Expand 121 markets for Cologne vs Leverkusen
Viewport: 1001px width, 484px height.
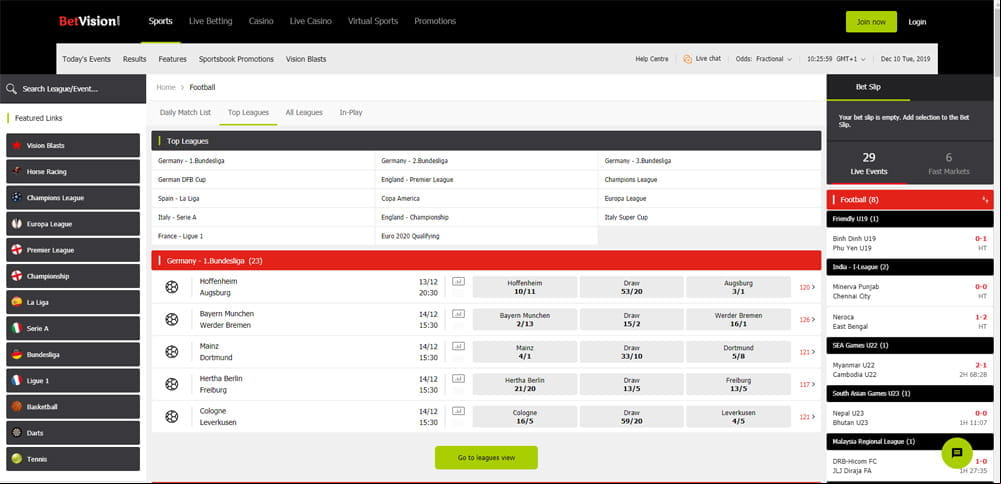point(808,417)
